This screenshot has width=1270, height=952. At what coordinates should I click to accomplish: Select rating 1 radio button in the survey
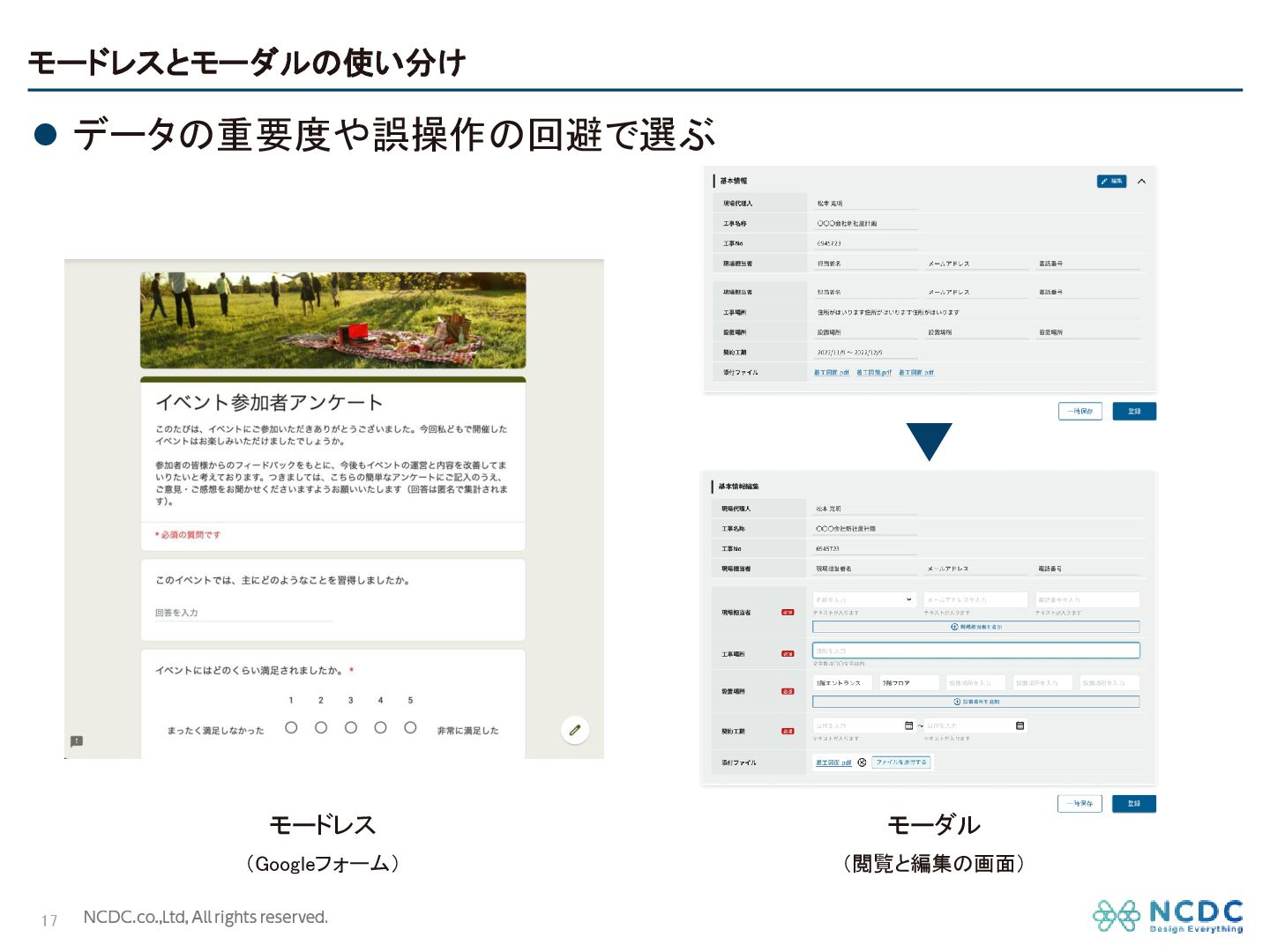click(x=291, y=727)
